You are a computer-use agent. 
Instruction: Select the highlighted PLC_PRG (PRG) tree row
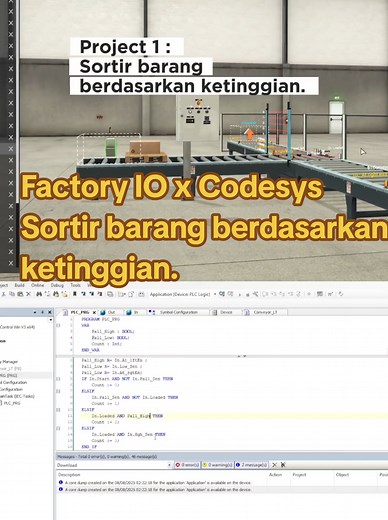26,375
